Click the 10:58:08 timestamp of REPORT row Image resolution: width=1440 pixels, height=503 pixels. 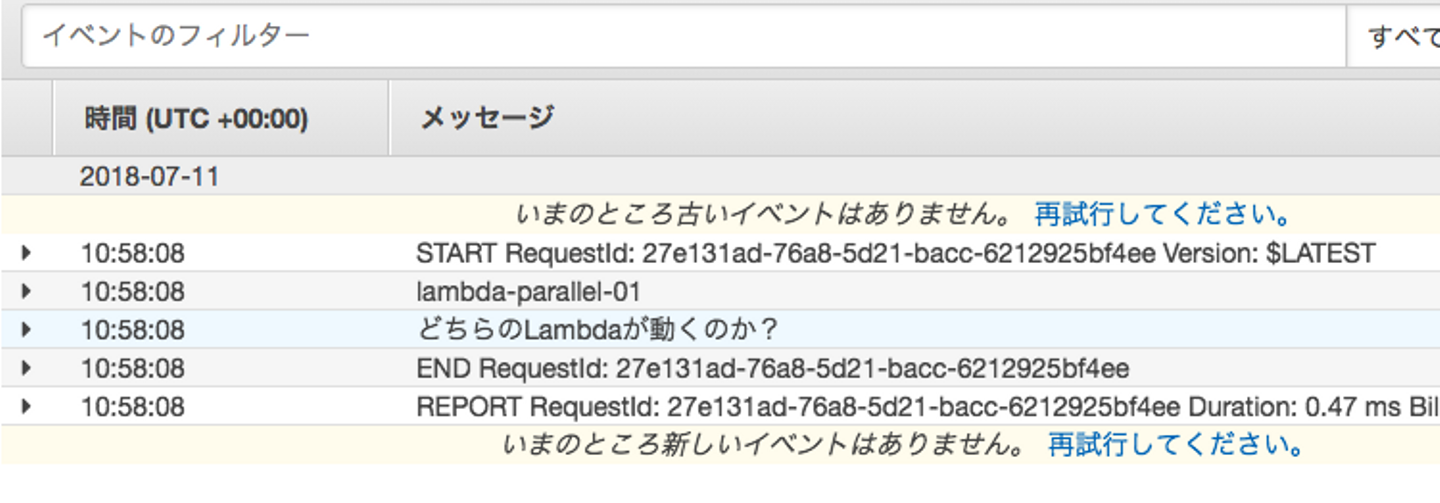pos(132,408)
